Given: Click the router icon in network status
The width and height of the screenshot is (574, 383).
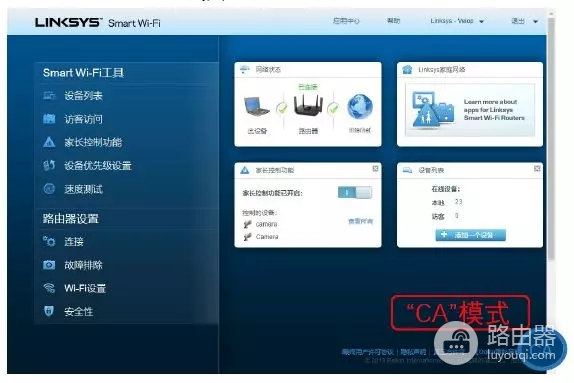Looking at the screenshot, I should click(308, 105).
